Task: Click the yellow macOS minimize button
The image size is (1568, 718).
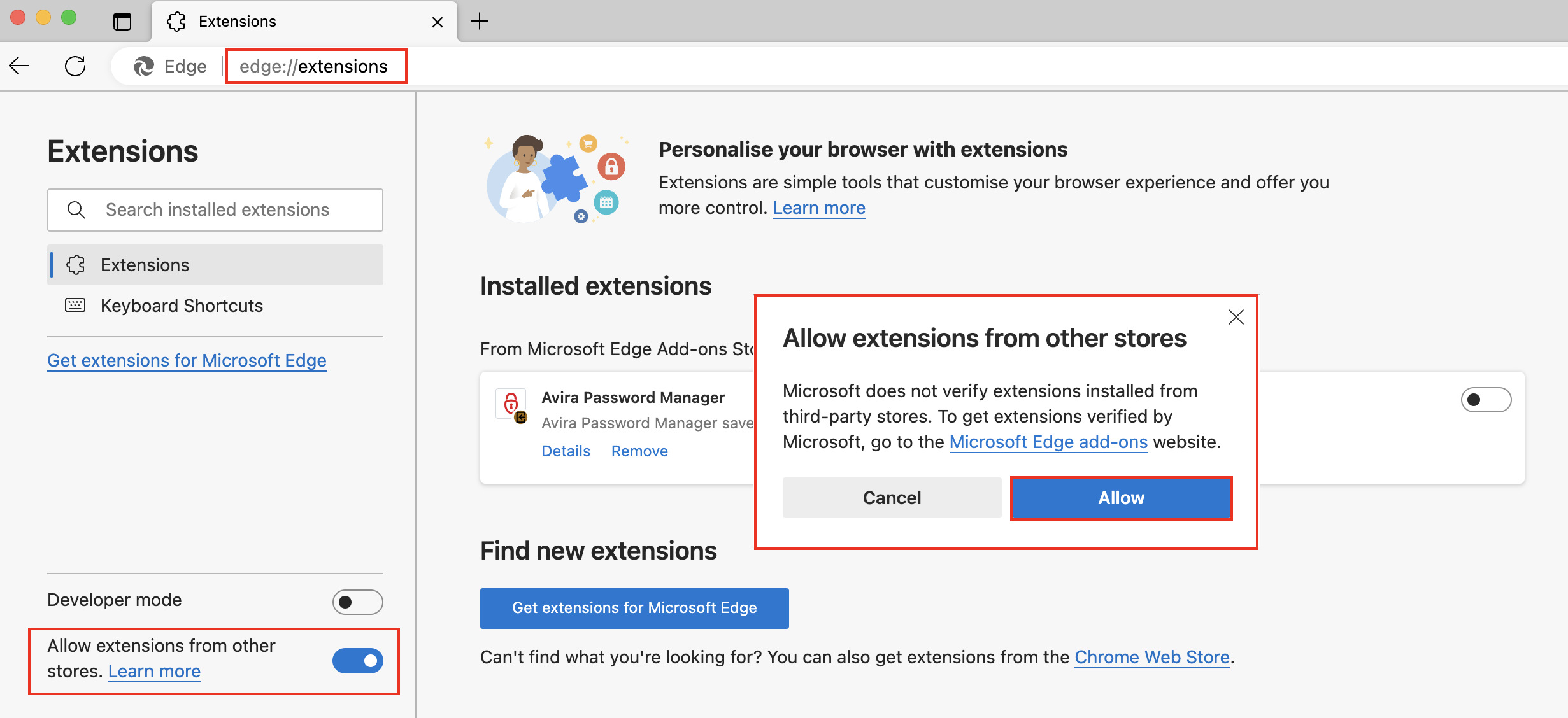Action: [x=43, y=18]
